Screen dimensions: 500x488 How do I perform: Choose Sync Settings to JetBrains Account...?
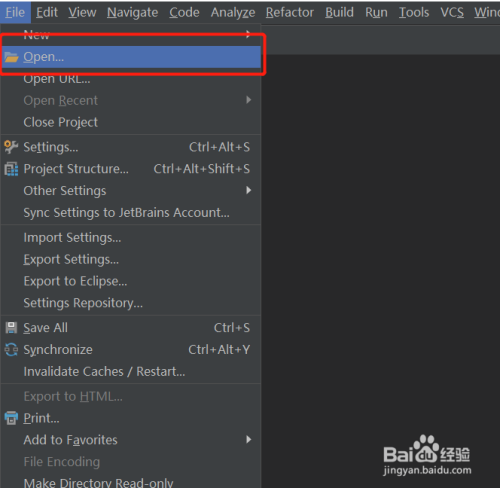pos(131,212)
